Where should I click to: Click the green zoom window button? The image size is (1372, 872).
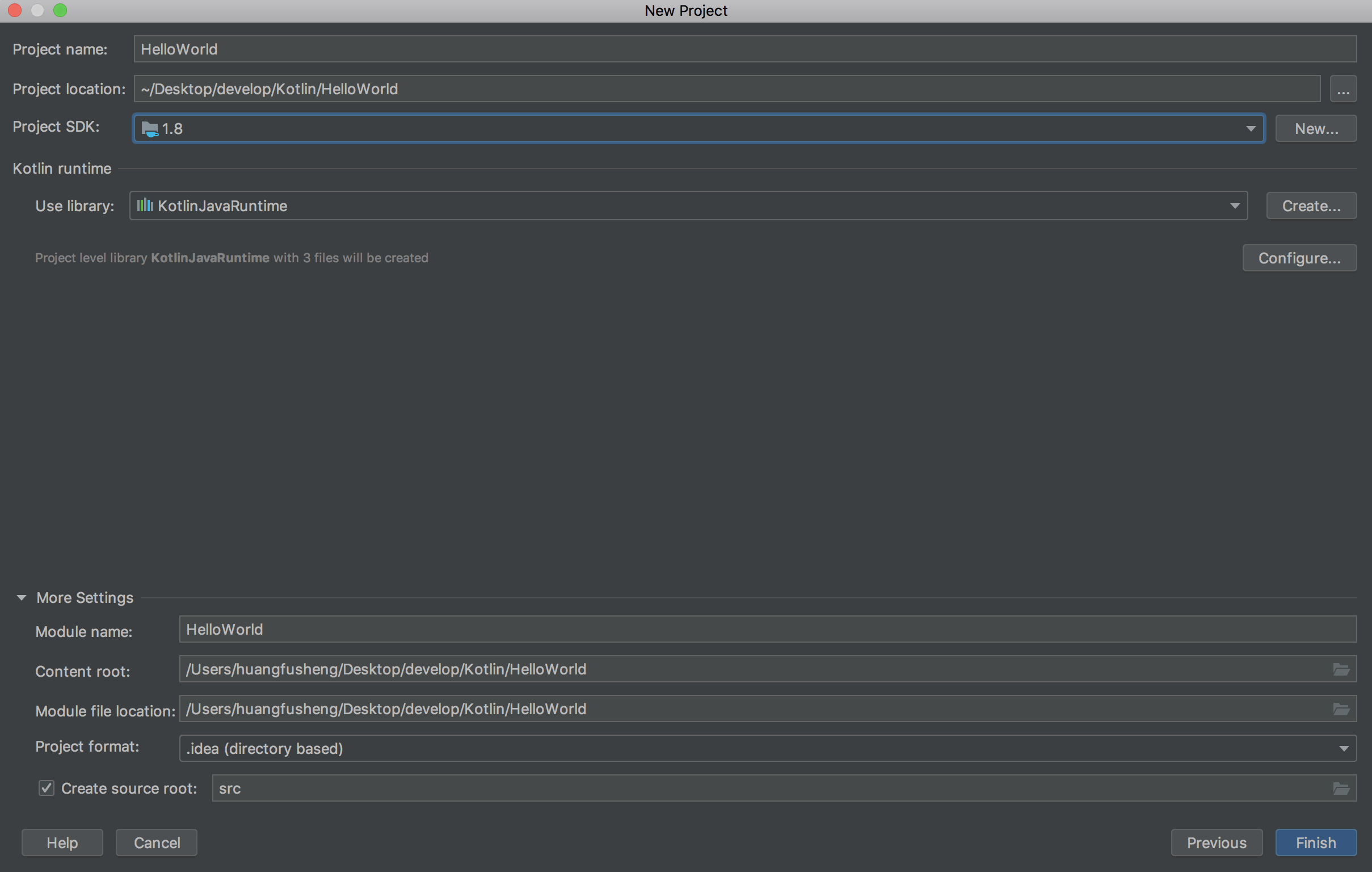60,10
